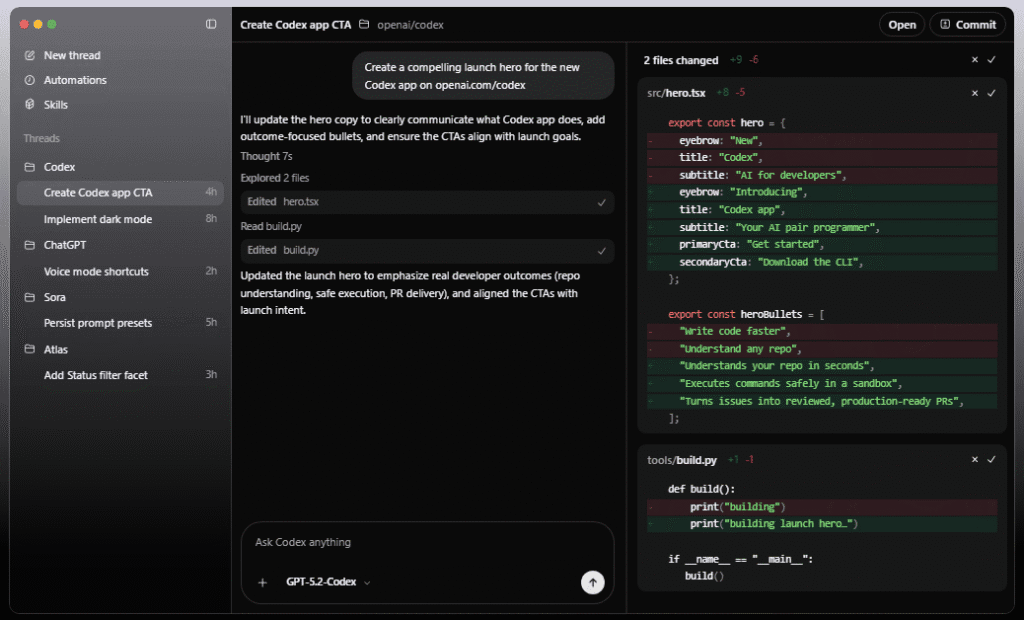Open the Voice mode shortcuts thread
Viewport: 1024px width, 620px height.
coord(96,271)
